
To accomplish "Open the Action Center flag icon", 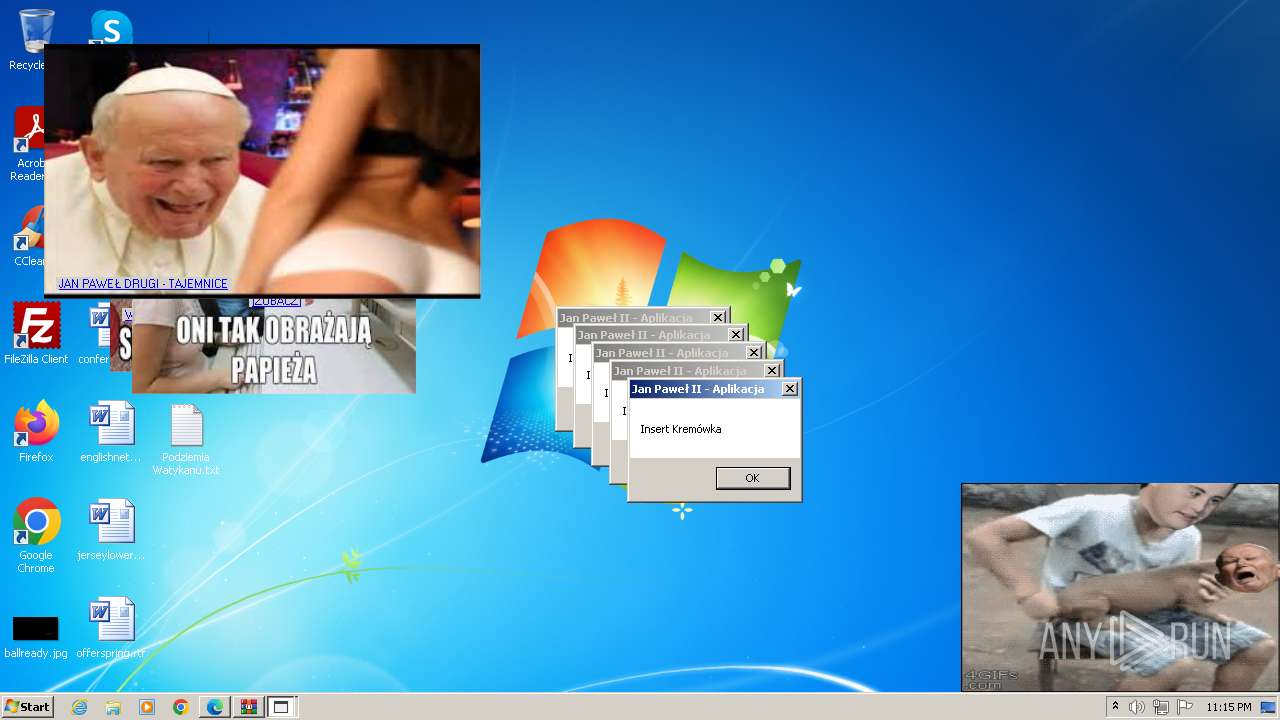I will 1185,707.
